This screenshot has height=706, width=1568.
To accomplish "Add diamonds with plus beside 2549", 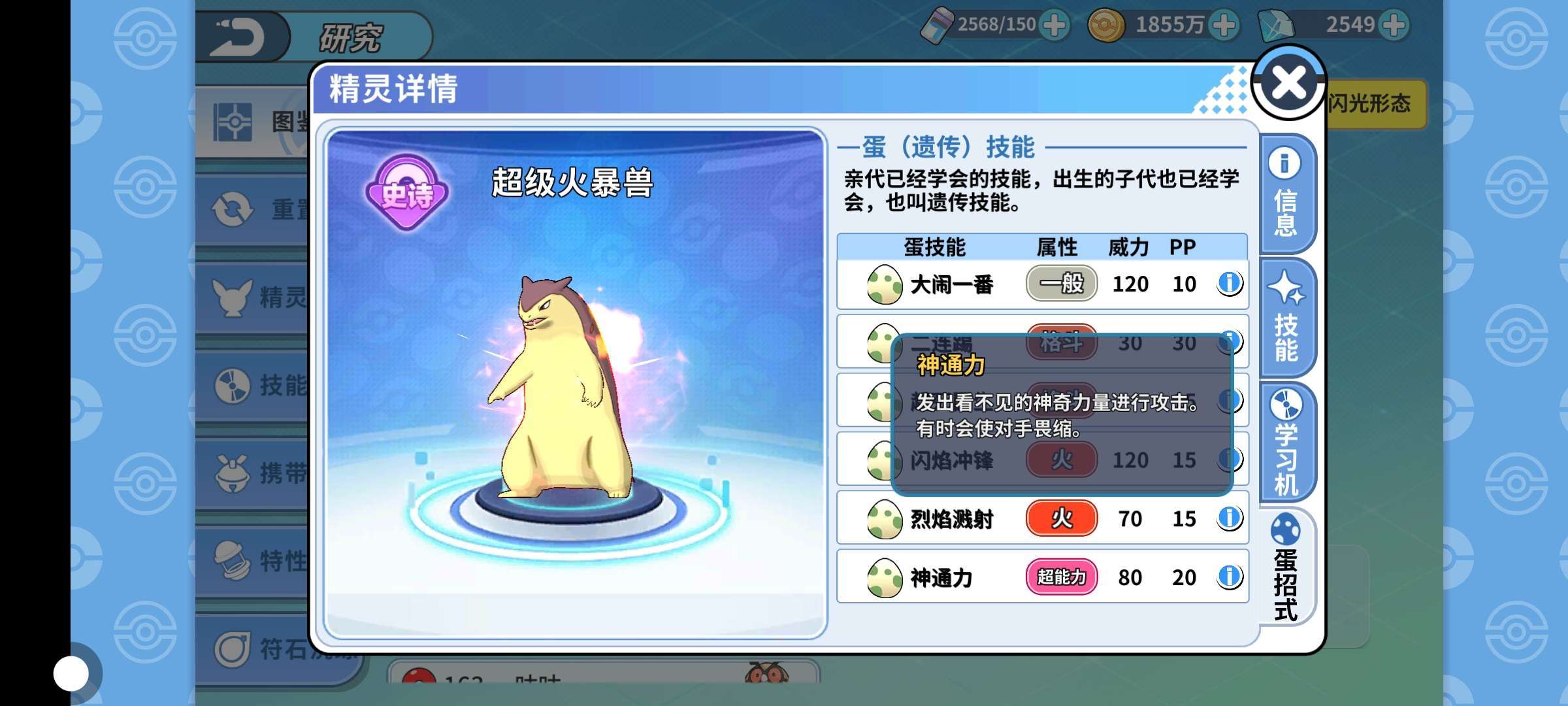I will 1394,25.
